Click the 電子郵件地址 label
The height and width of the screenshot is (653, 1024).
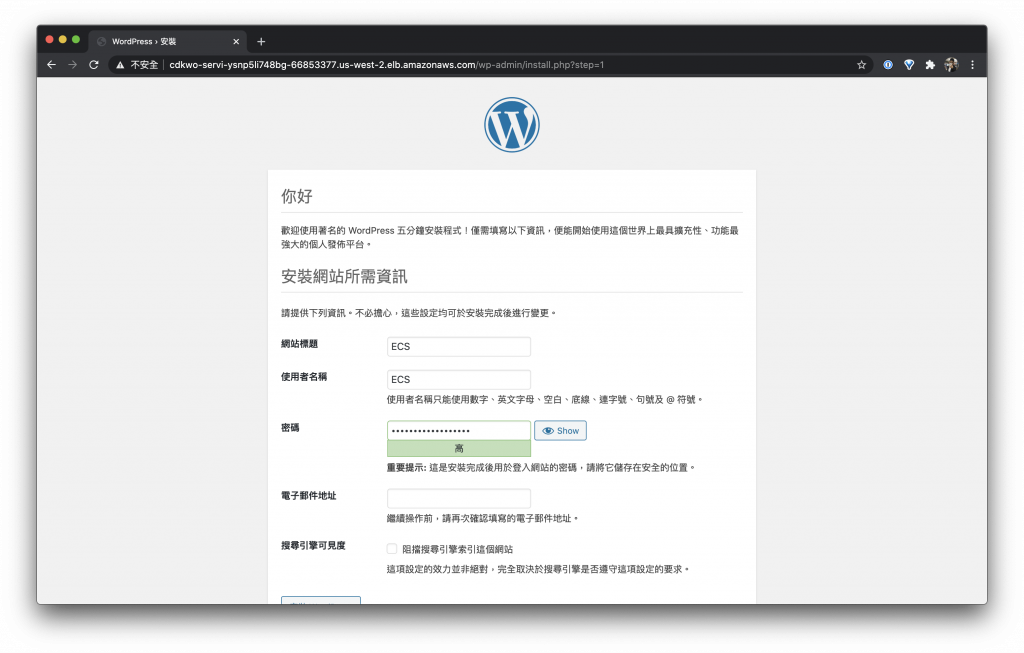(309, 495)
